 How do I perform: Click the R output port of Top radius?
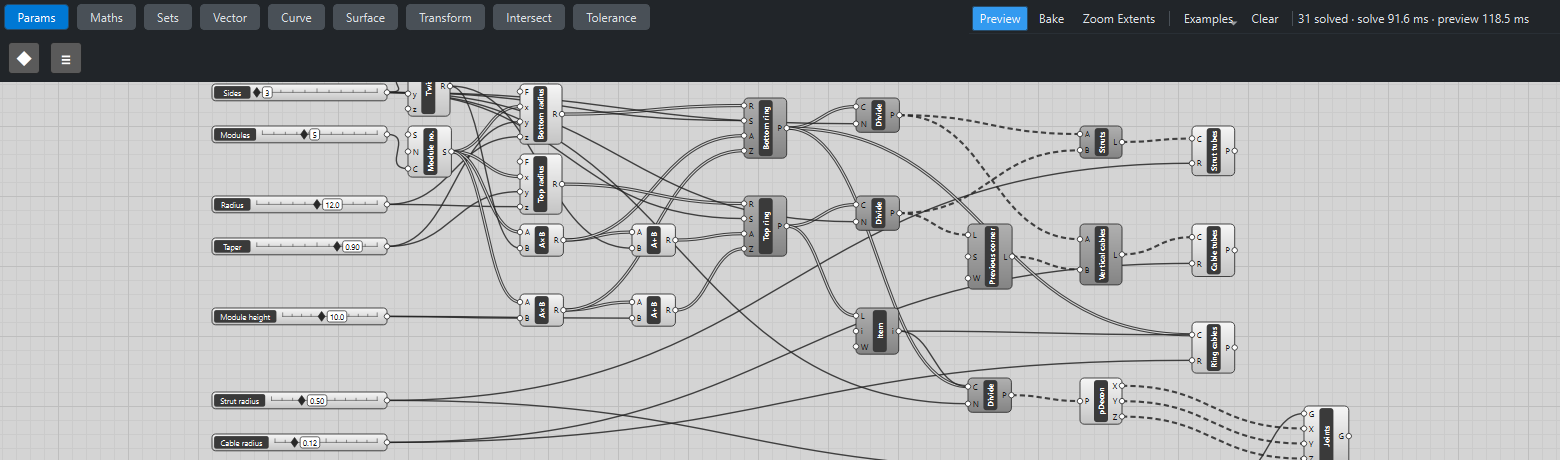tap(561, 184)
